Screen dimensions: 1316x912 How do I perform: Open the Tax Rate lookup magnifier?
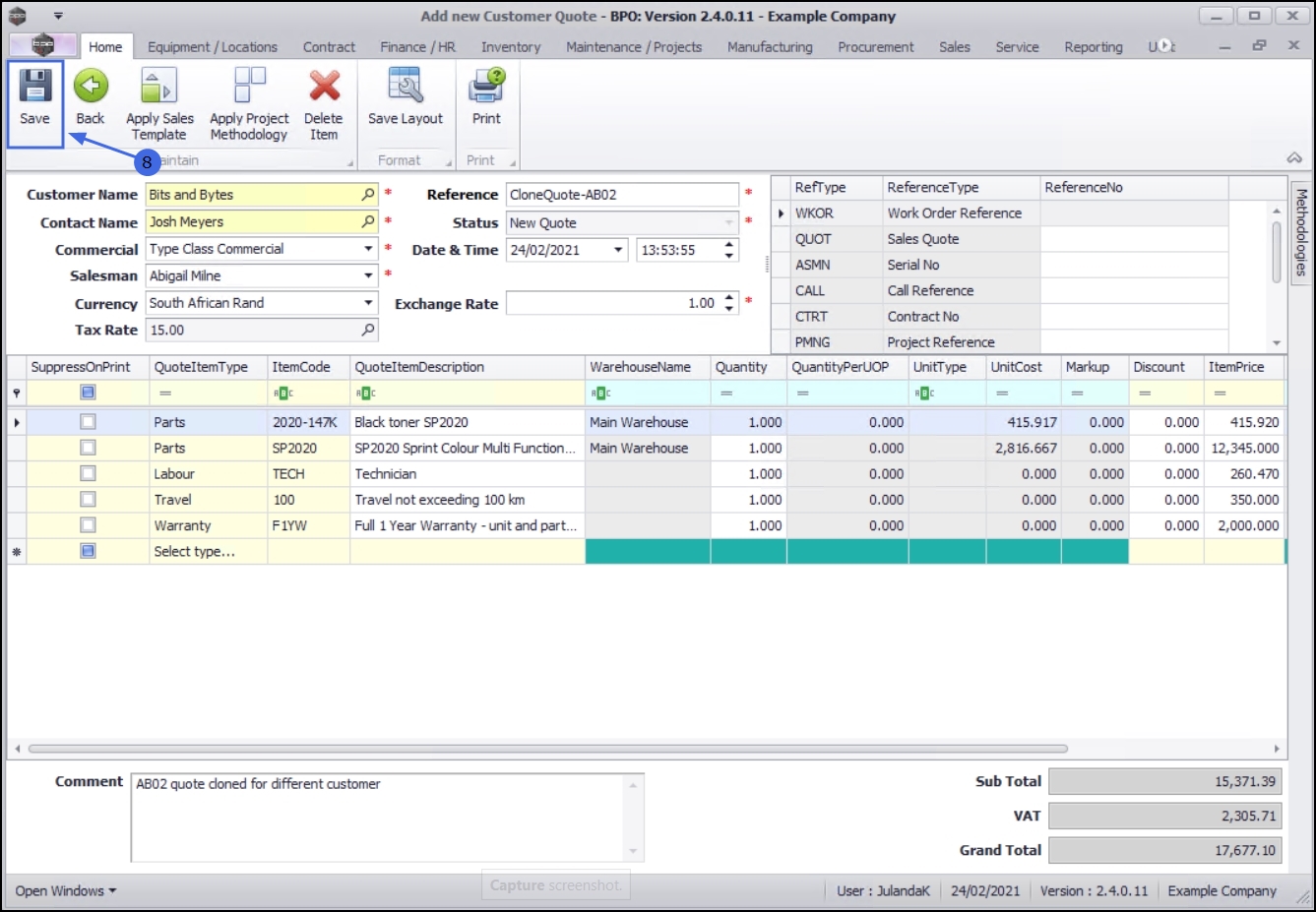368,331
